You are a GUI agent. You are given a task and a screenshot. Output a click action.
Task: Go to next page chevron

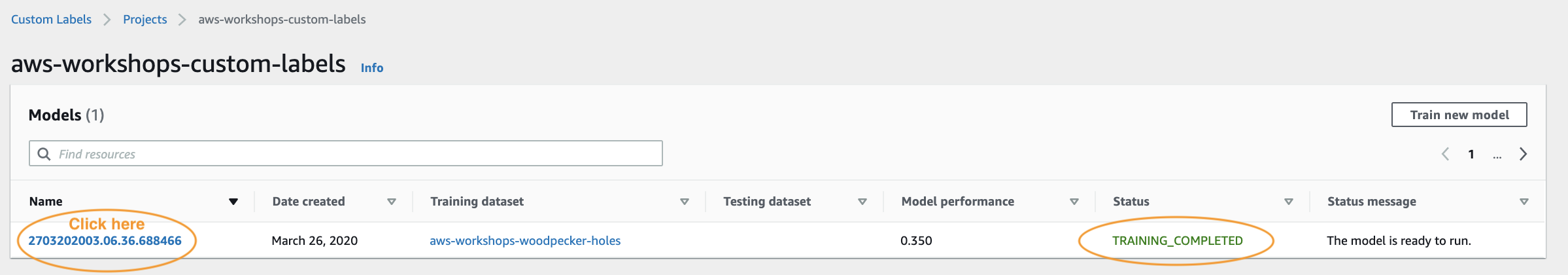point(1524,154)
